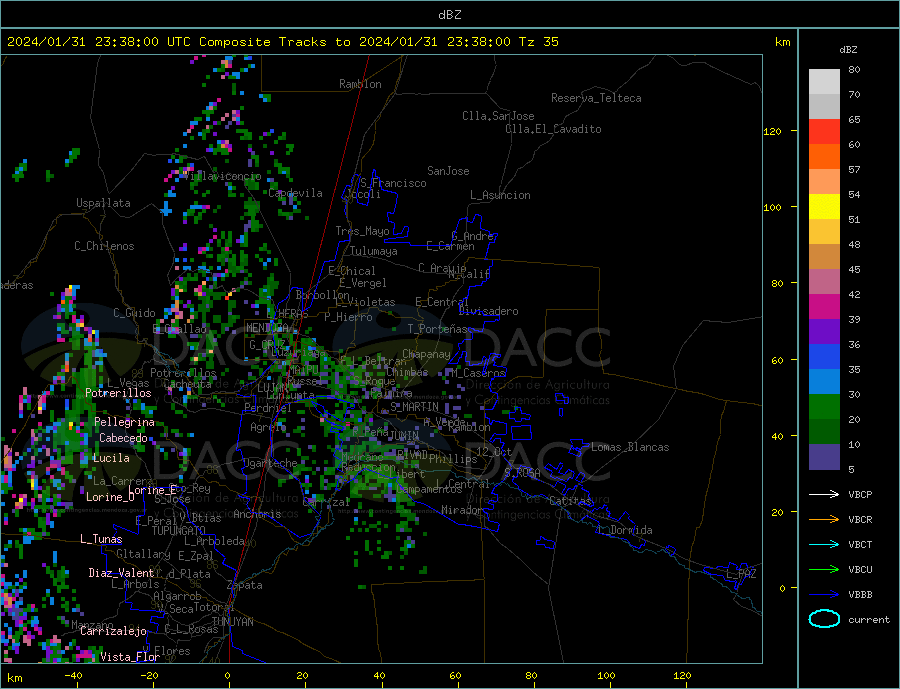Click the Ramblon map label
Image resolution: width=900 pixels, height=689 pixels.
click(x=360, y=84)
